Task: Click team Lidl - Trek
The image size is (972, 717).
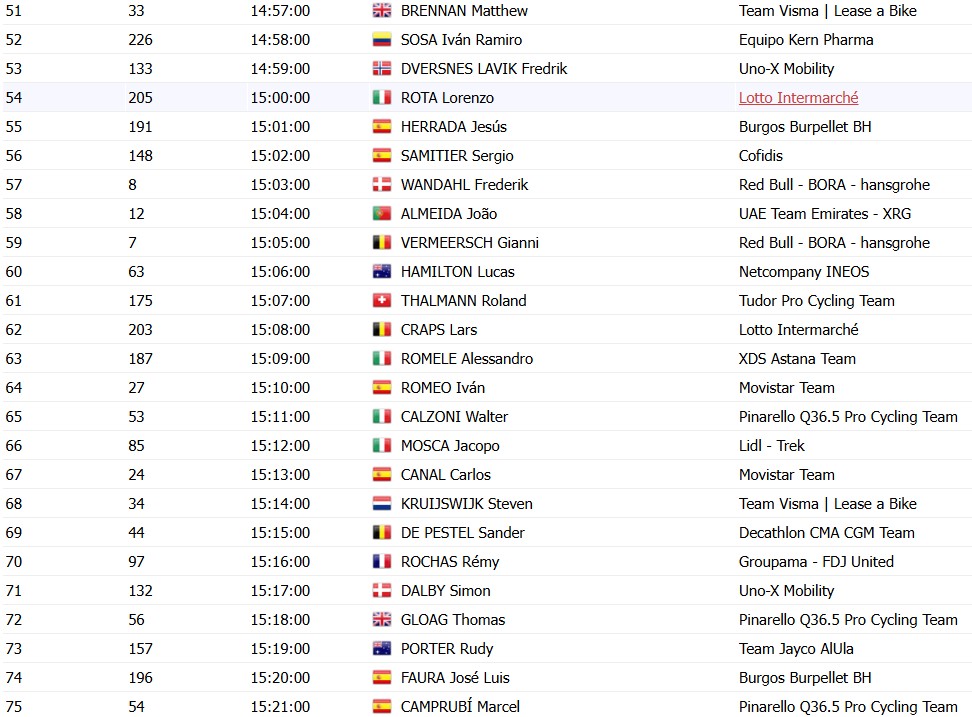Action: (772, 446)
